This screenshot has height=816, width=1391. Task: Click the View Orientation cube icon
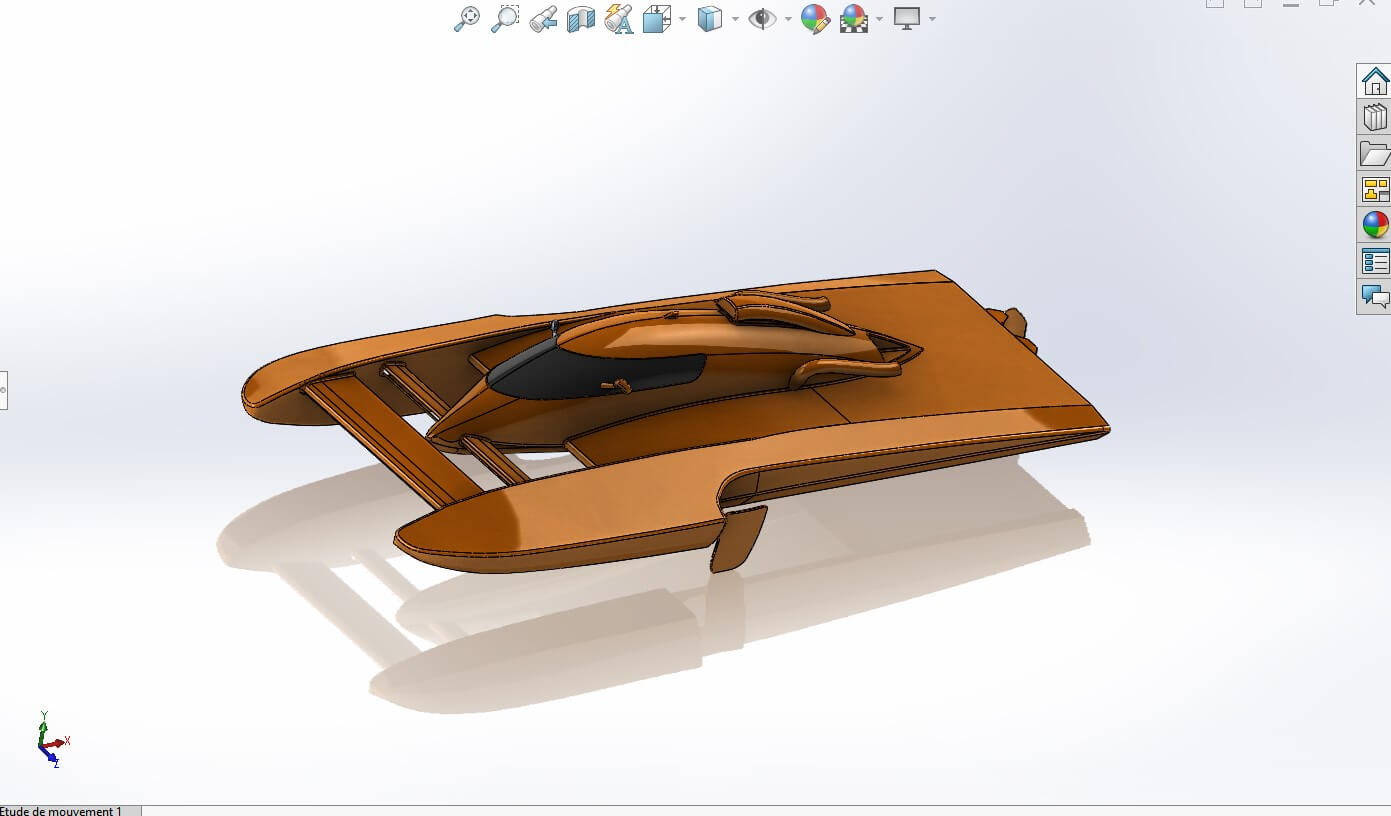[x=657, y=19]
